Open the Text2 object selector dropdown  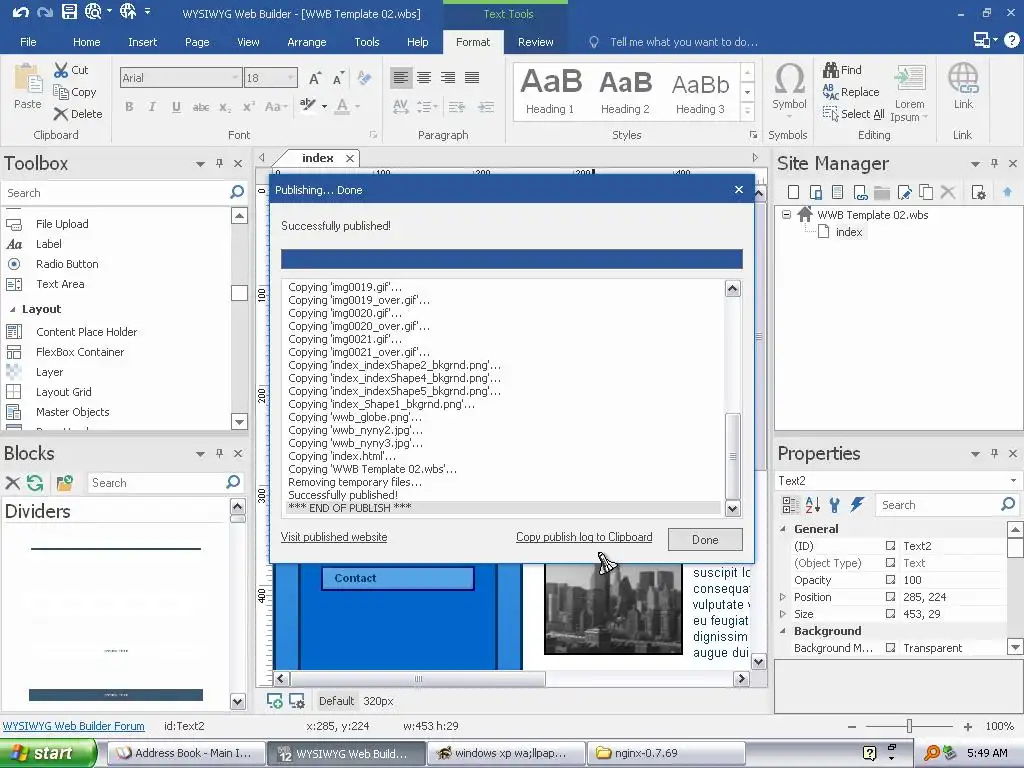(x=1013, y=481)
